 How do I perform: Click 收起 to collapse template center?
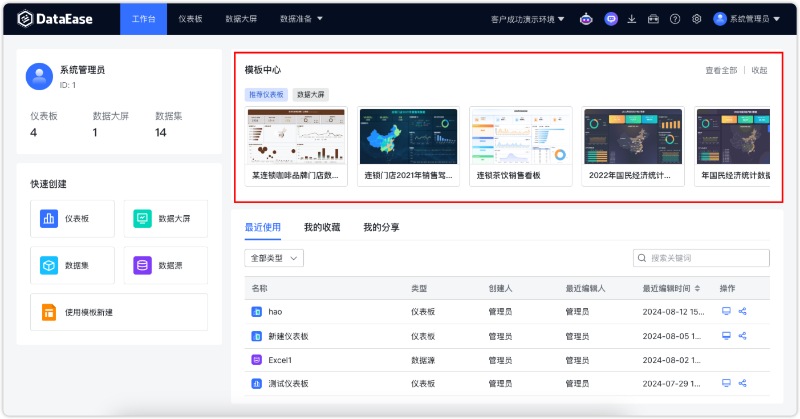(x=759, y=70)
